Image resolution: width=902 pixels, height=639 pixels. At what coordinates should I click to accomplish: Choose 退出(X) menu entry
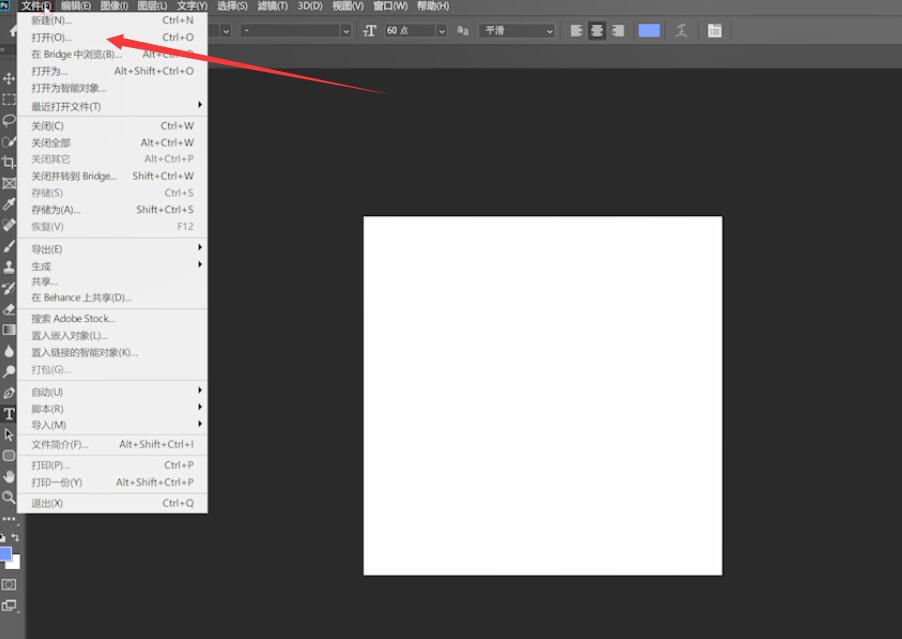click(x=112, y=503)
